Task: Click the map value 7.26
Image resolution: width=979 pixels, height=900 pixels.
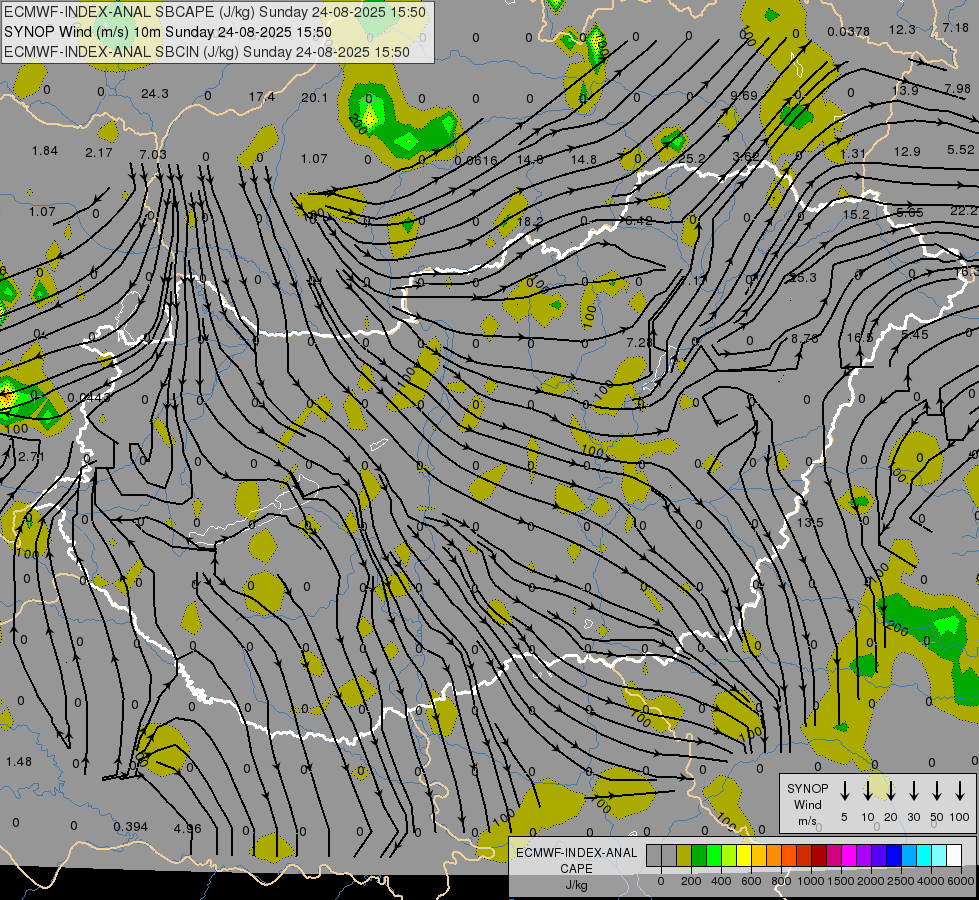Action: click(640, 342)
